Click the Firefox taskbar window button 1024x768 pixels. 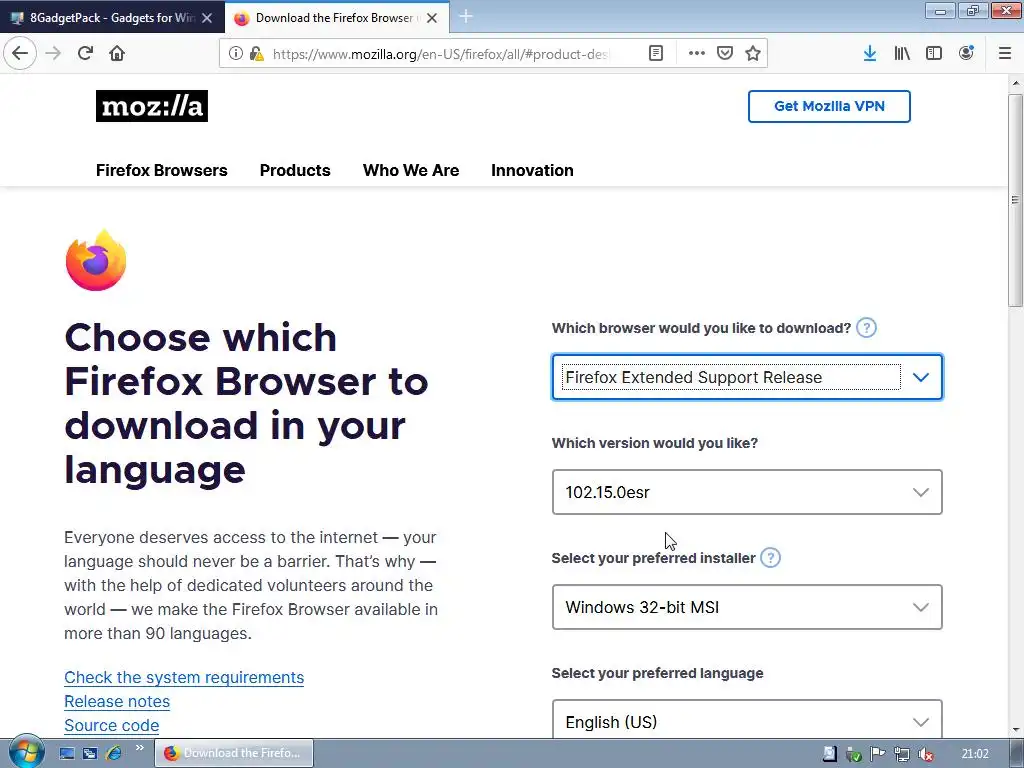pyautogui.click(x=234, y=753)
